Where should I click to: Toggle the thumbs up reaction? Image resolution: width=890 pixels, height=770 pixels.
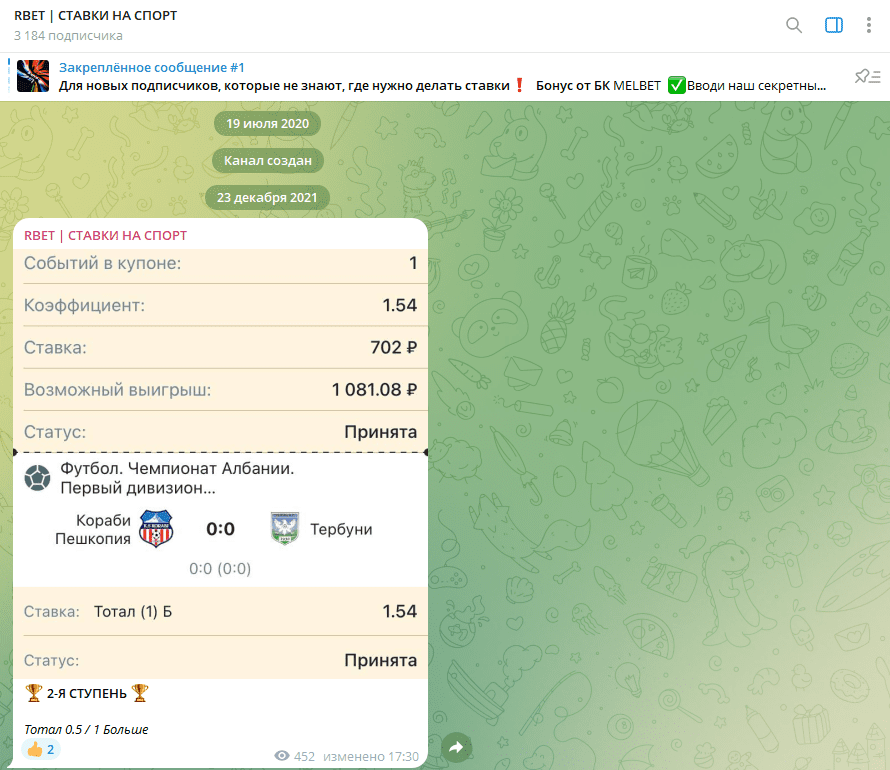40,749
